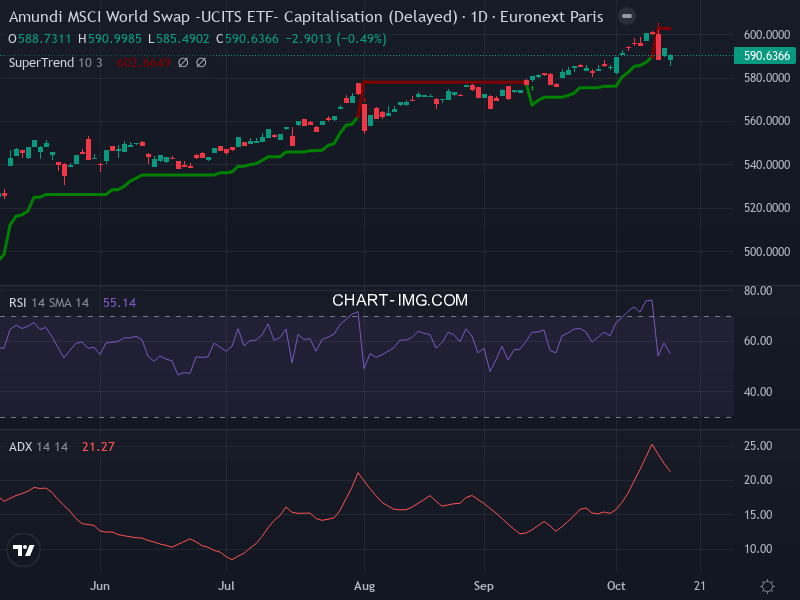
Task: Click the Oct label on time axis
Action: tap(616, 586)
